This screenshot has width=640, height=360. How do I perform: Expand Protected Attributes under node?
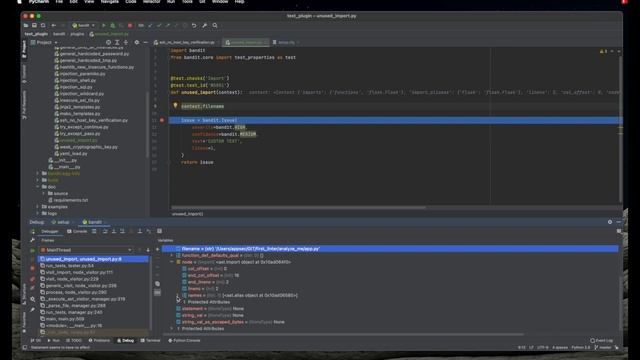pyautogui.click(x=178, y=302)
